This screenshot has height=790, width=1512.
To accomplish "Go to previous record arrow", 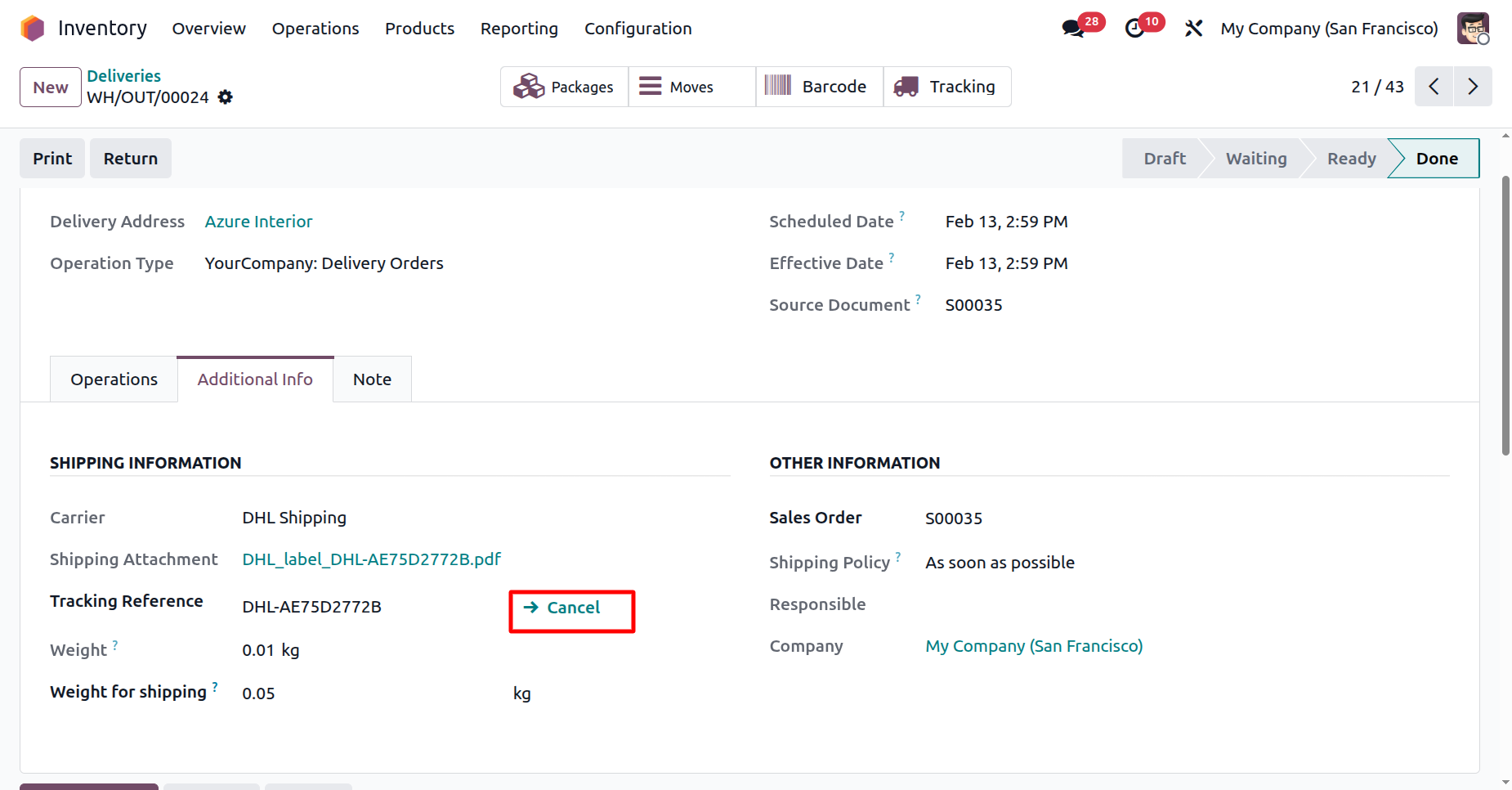I will pos(1434,87).
